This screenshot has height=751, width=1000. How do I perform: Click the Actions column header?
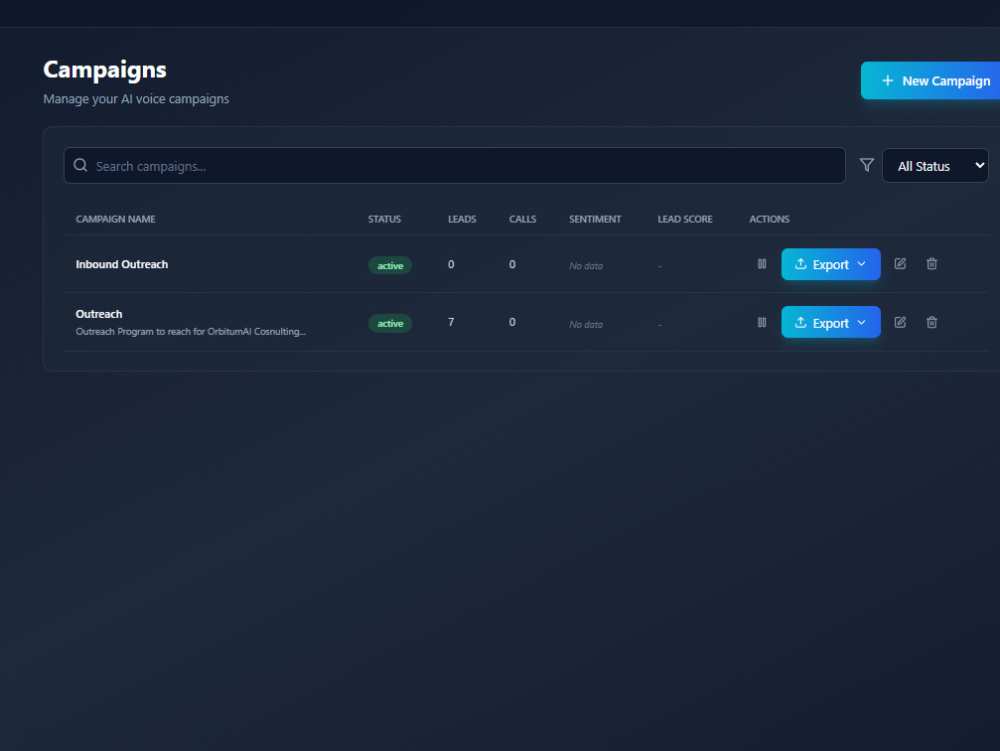tap(769, 219)
